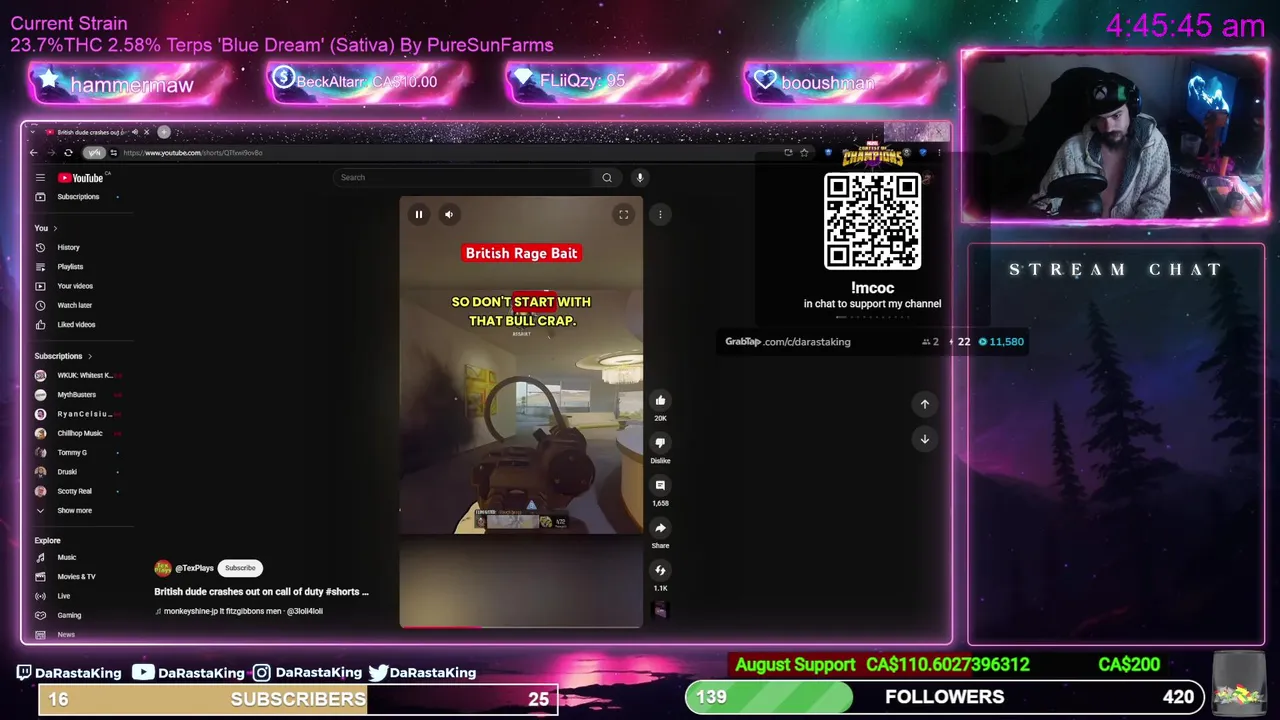Share the current Short
The width and height of the screenshot is (1280, 720).
[660, 528]
